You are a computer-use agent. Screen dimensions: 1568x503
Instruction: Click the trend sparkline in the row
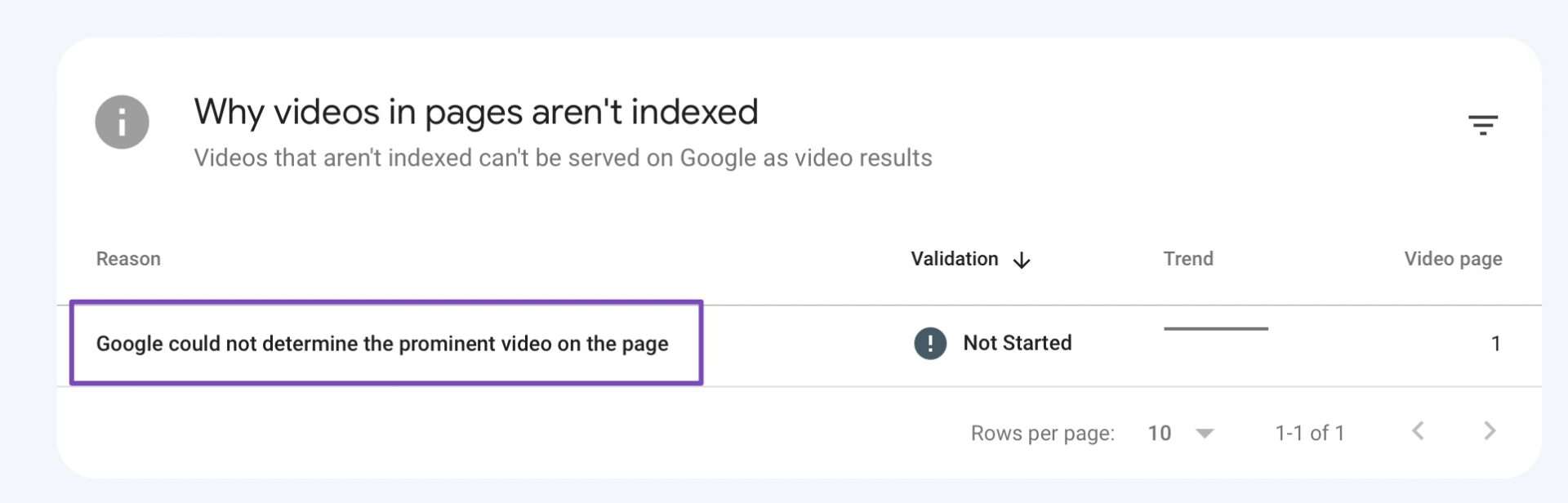coord(1215,329)
